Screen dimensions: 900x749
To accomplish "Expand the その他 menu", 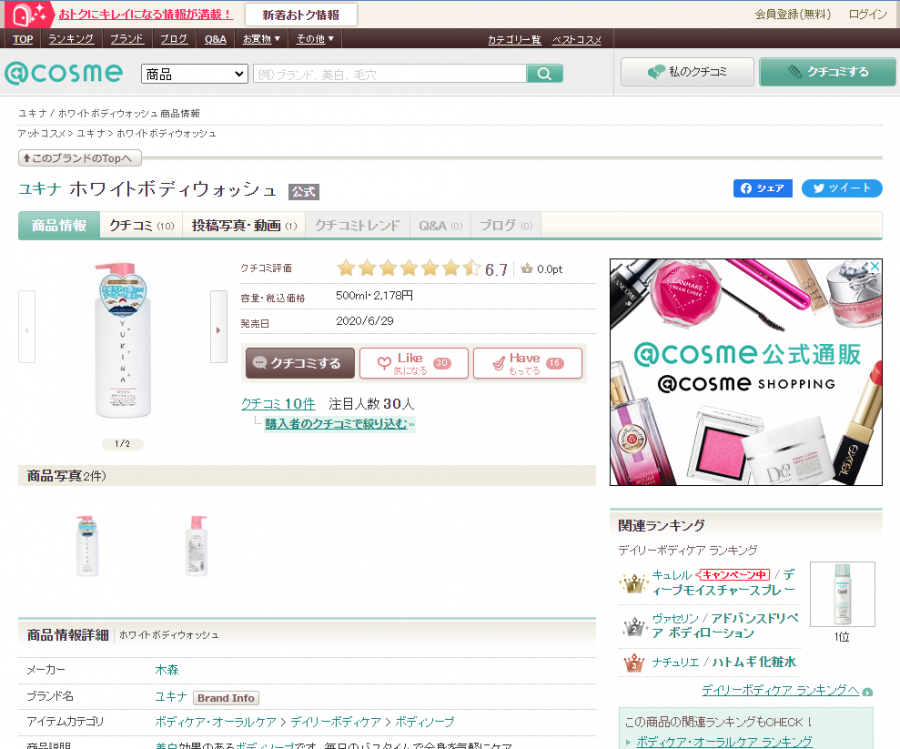I will (x=315, y=39).
